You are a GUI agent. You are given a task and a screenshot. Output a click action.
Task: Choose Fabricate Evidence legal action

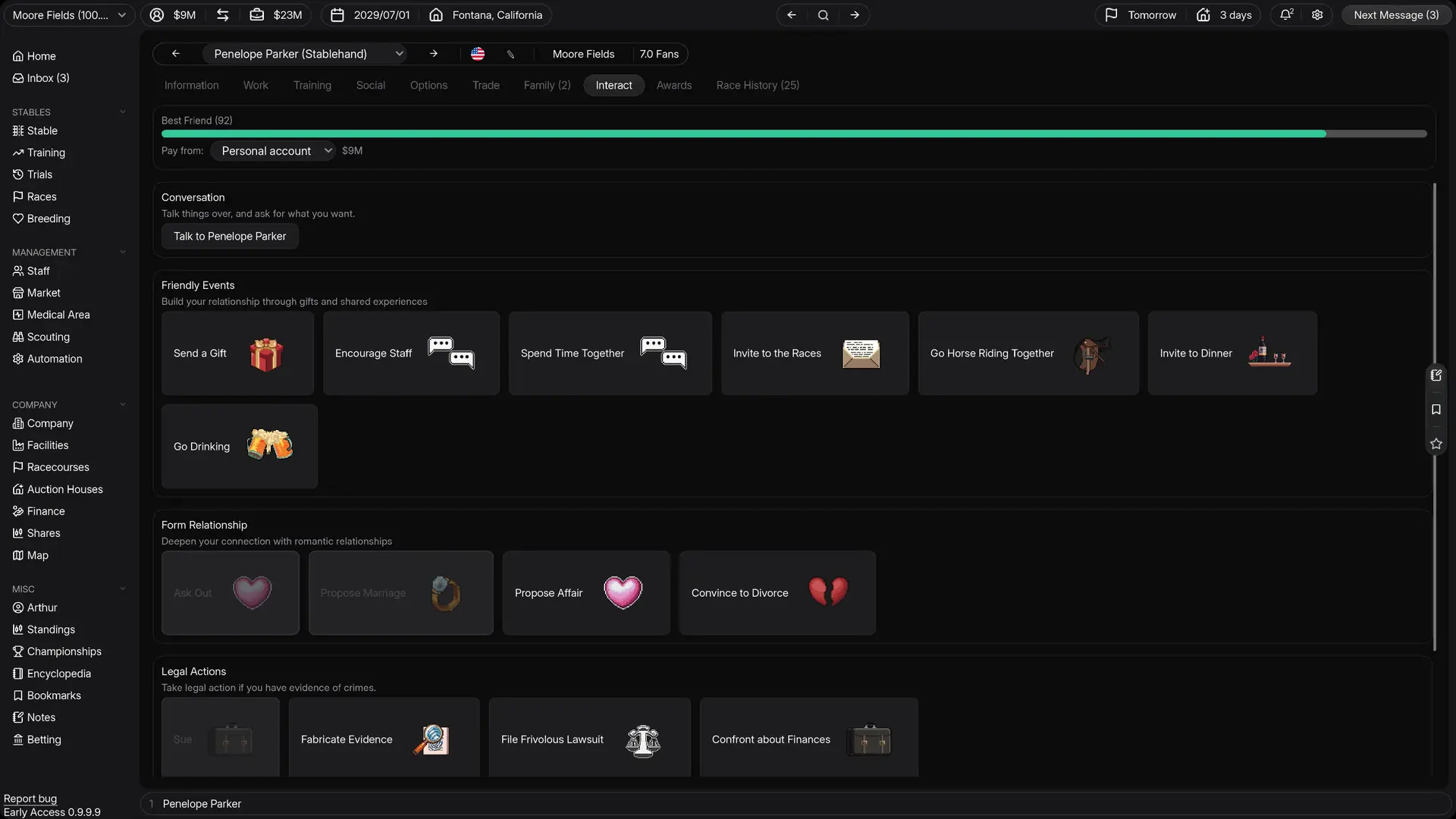(x=384, y=738)
